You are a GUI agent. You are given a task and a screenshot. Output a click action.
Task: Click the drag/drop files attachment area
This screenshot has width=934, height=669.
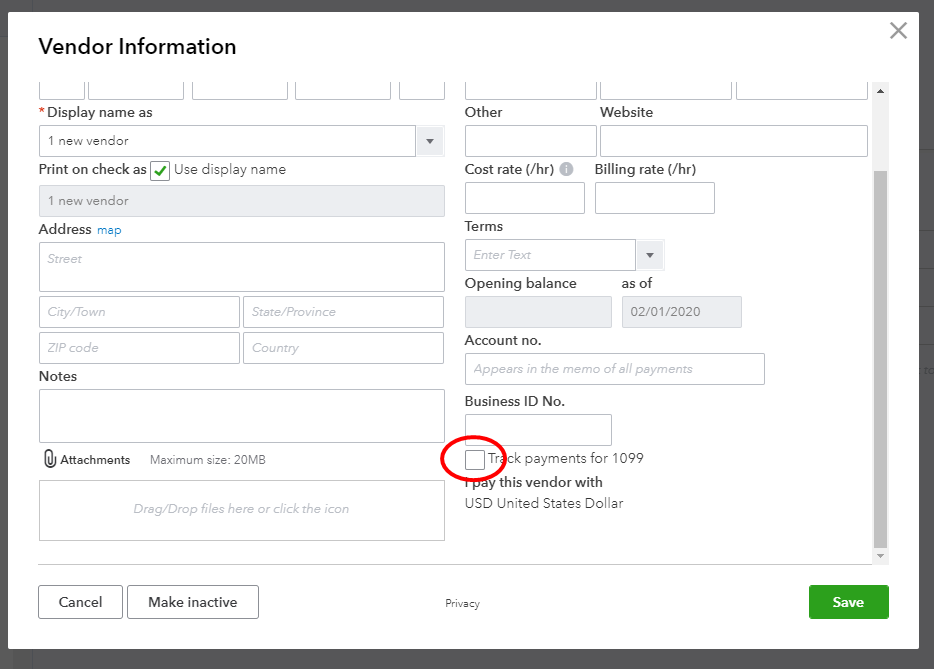[x=241, y=510]
